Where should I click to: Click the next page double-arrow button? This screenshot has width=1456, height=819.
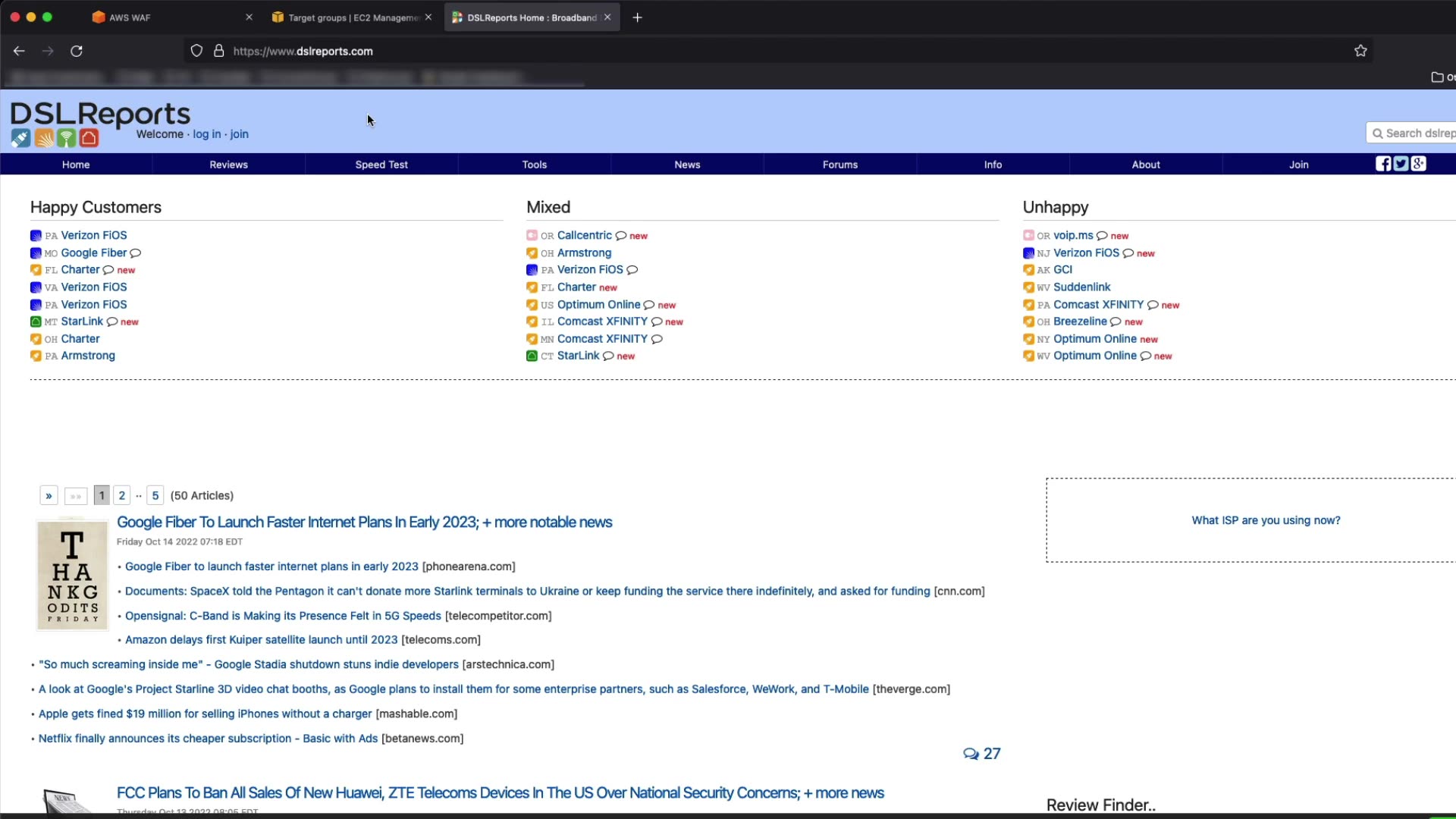tap(49, 496)
